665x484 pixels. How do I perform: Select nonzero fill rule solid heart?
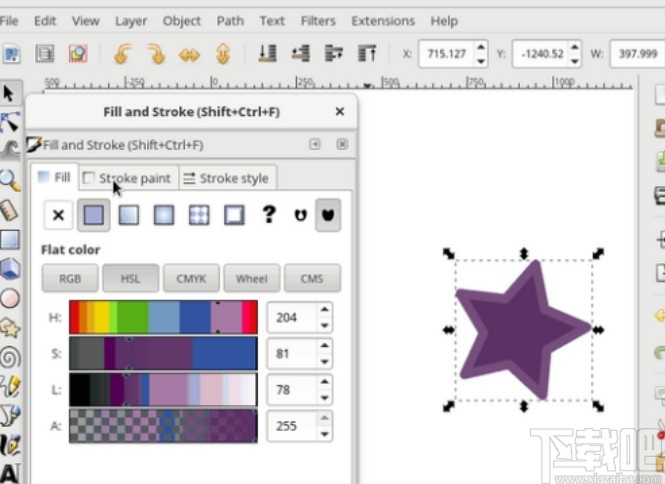328,215
